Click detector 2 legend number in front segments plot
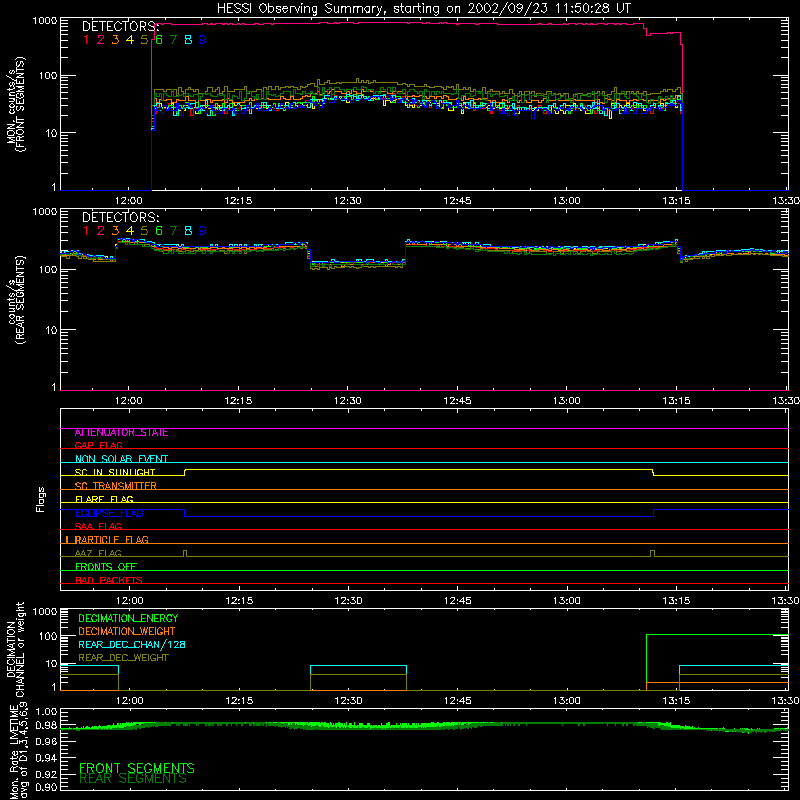 [101, 39]
